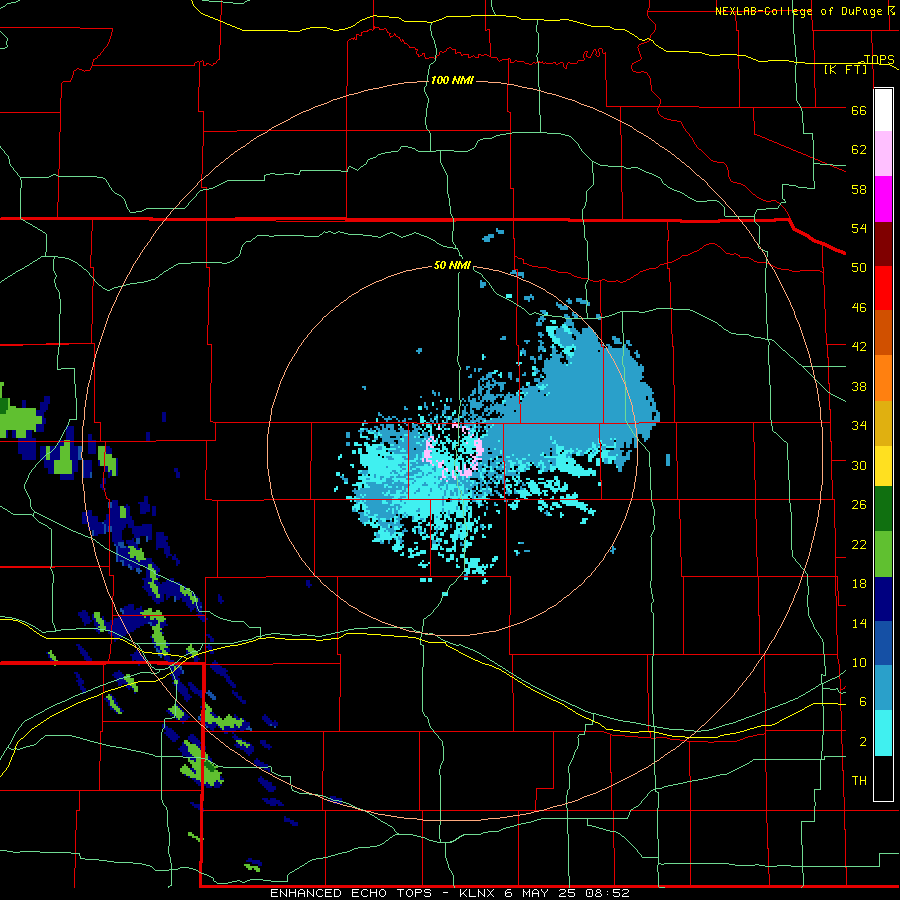Click the 66 value on the legend
The image size is (900, 900).
[859, 110]
